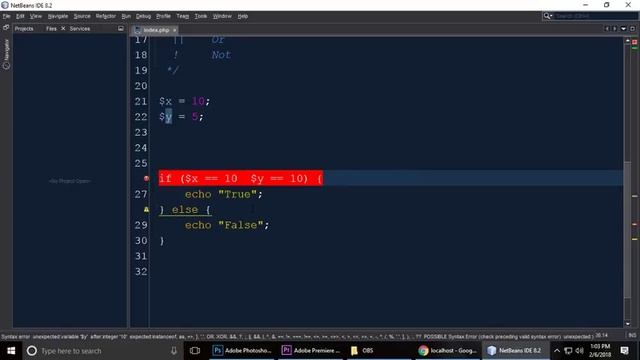
Task: Open the Windows Start menu
Action: tap(11, 351)
